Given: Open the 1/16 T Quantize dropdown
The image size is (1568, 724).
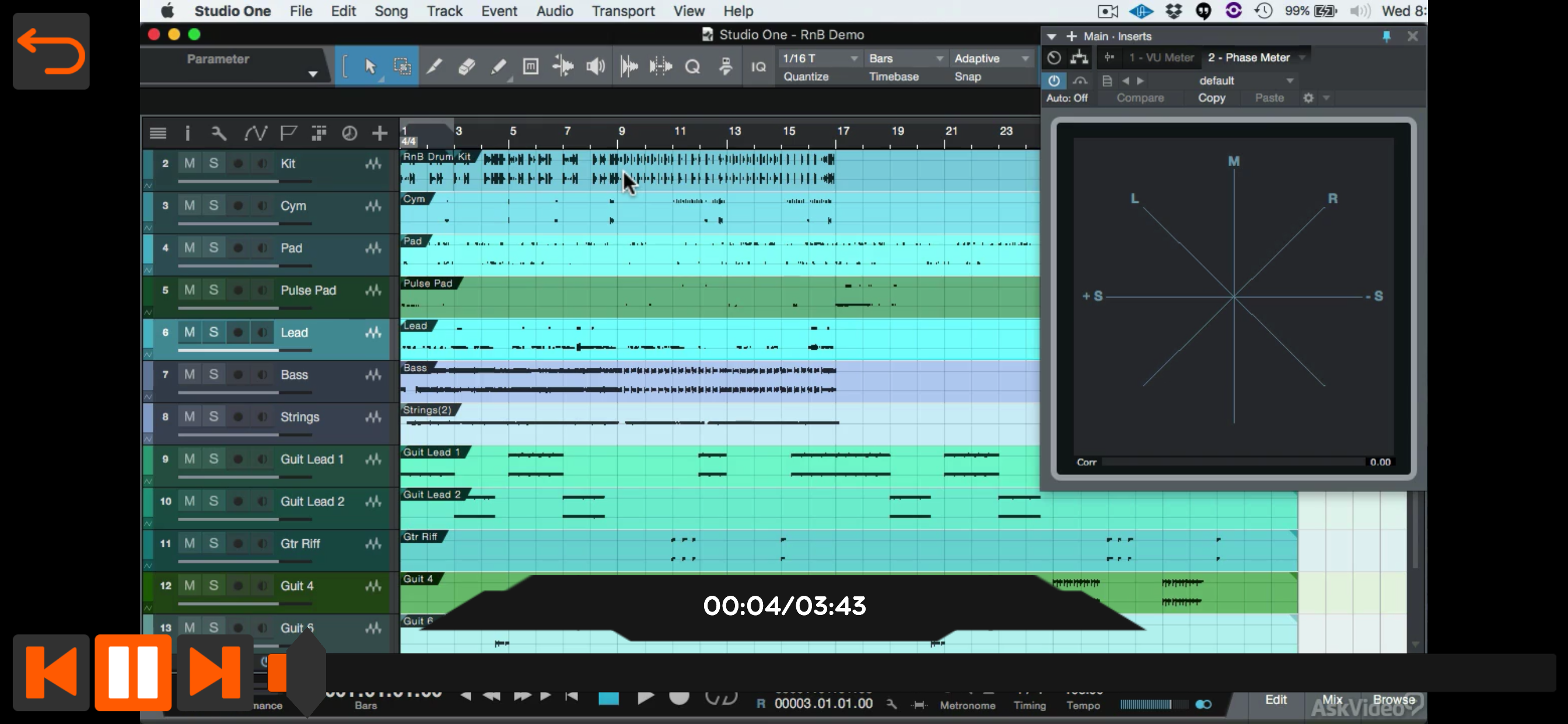Looking at the screenshot, I should pos(820,58).
